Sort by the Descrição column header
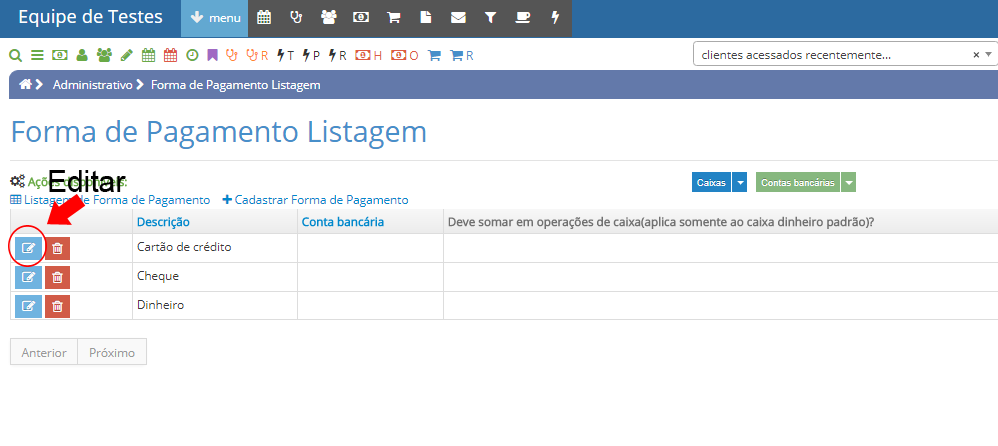The height and width of the screenshot is (446, 998). [x=163, y=222]
